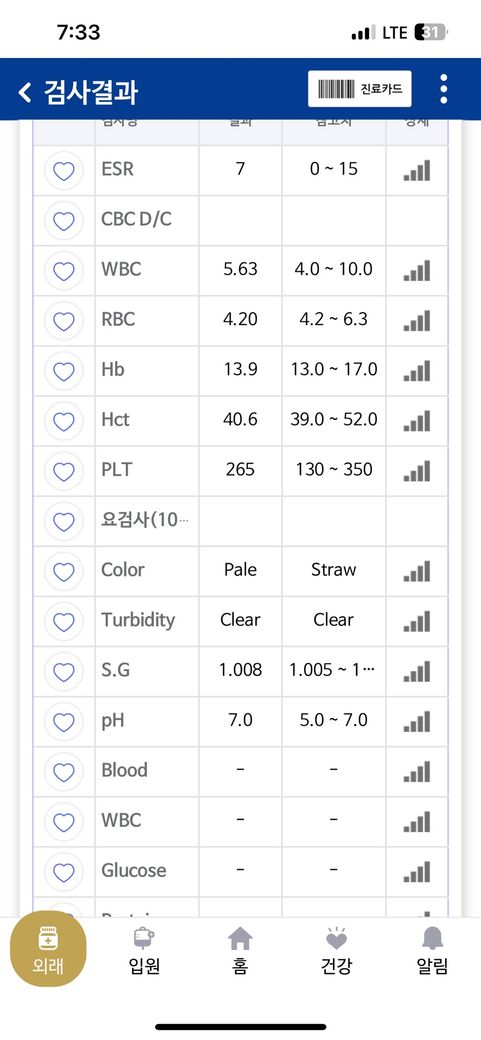Viewport: 481px width, 1040px height.
Task: Toggle the heart next to Blood
Action: tap(64, 771)
